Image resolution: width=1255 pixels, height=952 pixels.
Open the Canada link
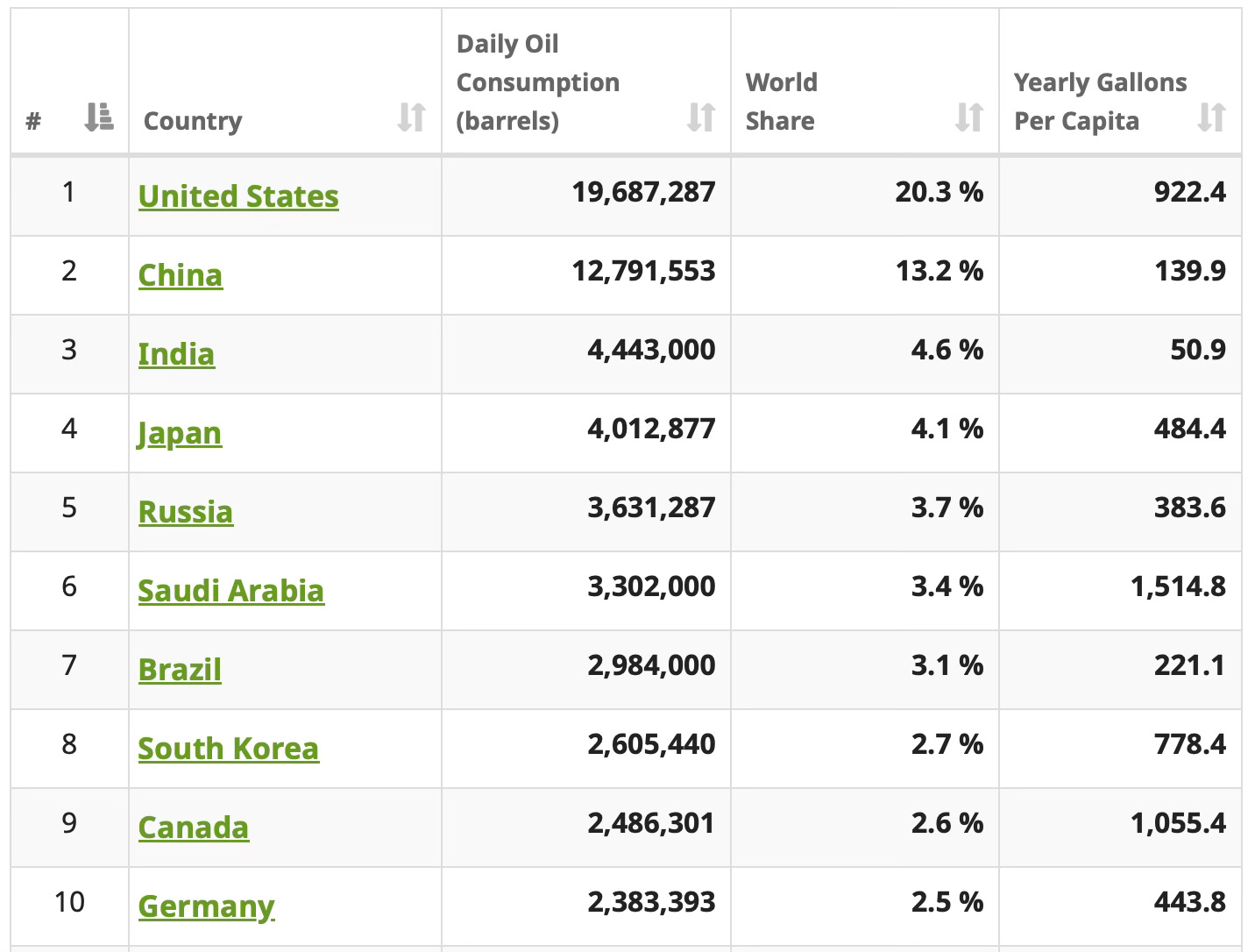pyautogui.click(x=194, y=828)
